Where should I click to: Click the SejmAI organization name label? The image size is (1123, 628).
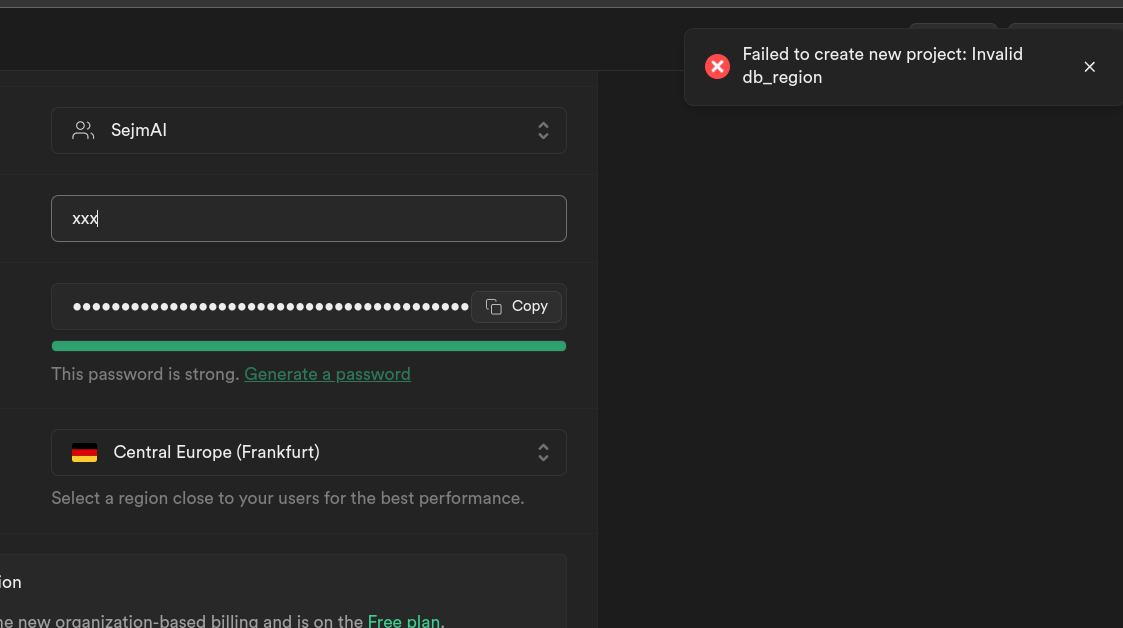(x=140, y=130)
